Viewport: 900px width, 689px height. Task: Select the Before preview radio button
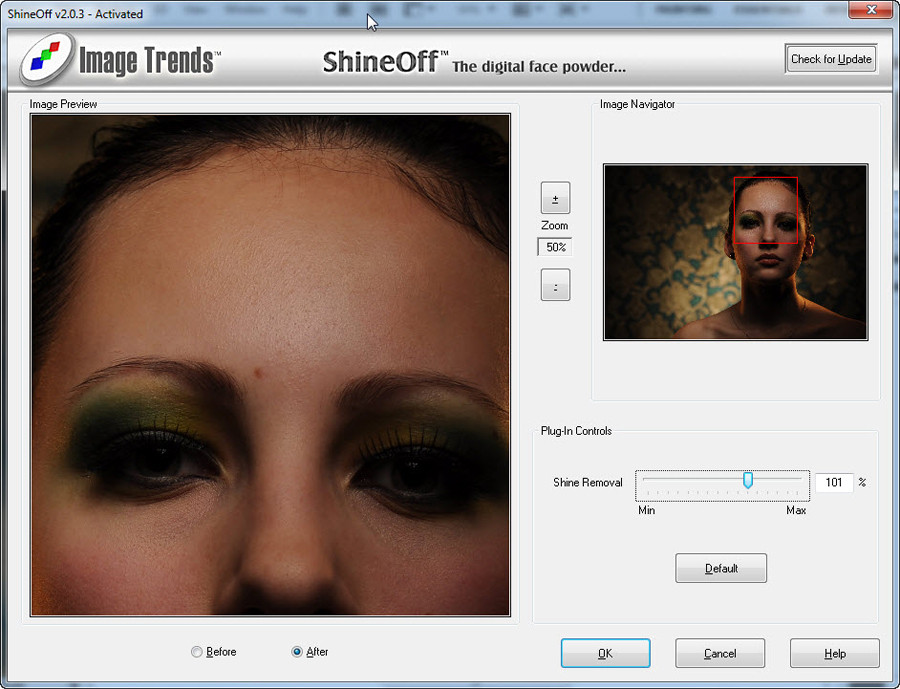(x=197, y=652)
